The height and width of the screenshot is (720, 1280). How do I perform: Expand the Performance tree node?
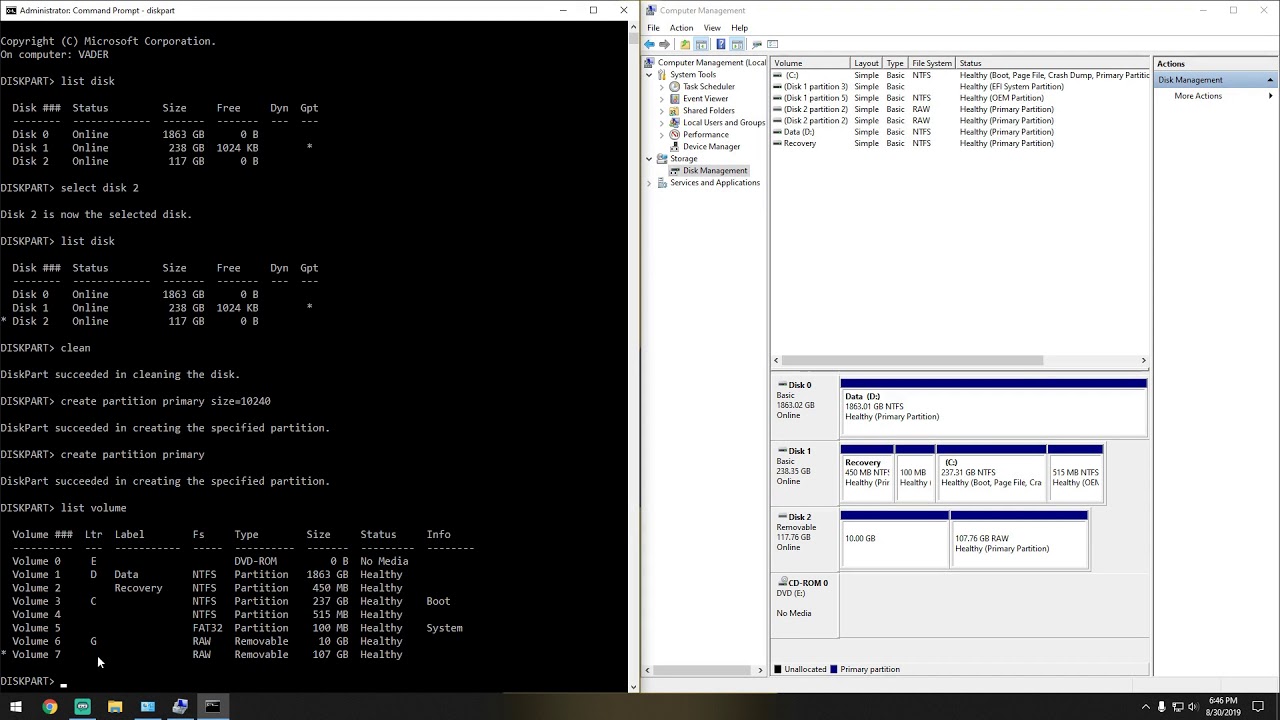point(661,135)
